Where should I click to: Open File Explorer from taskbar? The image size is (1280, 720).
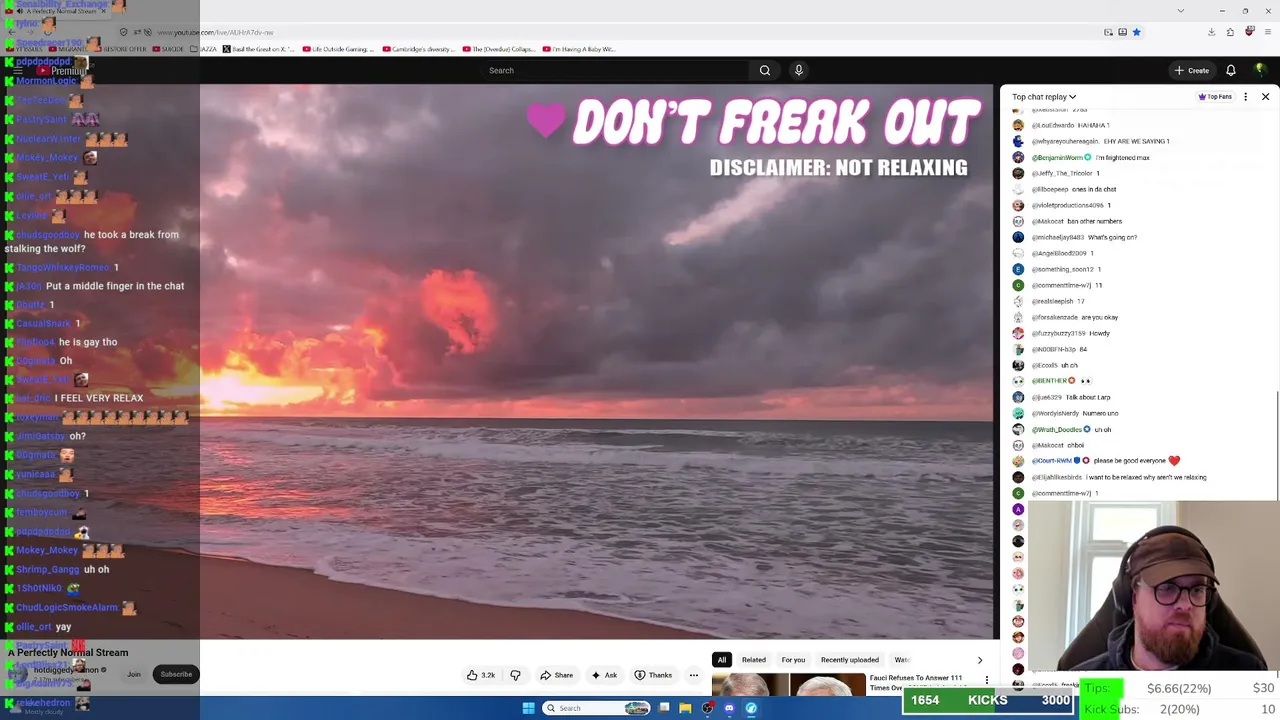click(685, 708)
